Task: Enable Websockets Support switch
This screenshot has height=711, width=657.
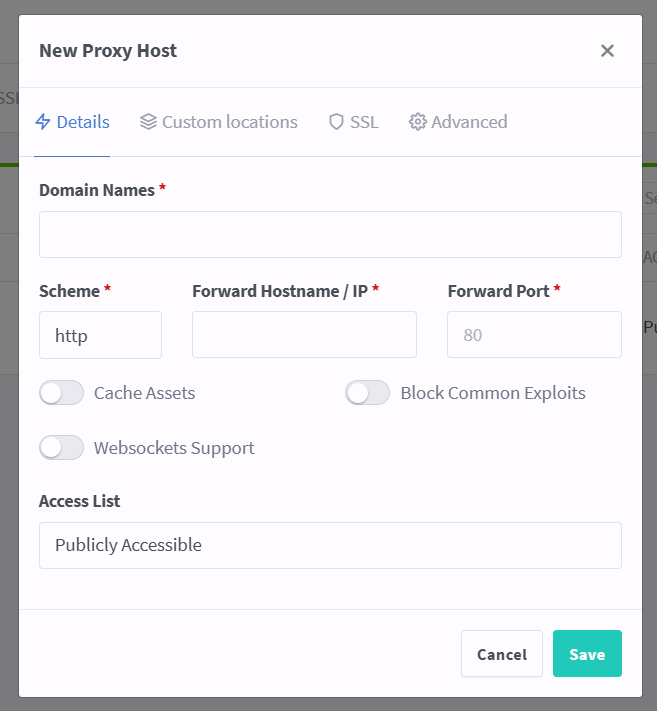Action: pyautogui.click(x=62, y=448)
